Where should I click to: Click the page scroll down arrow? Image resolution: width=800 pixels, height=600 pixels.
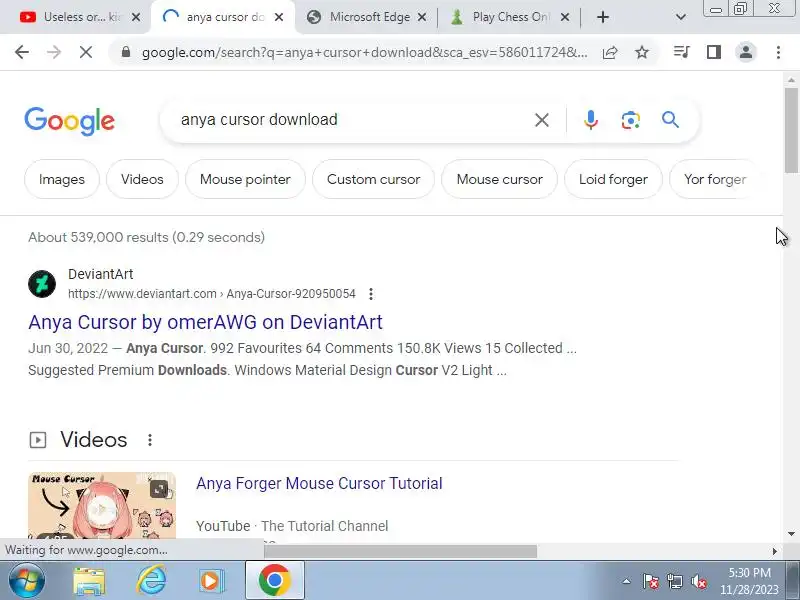[x=791, y=534]
